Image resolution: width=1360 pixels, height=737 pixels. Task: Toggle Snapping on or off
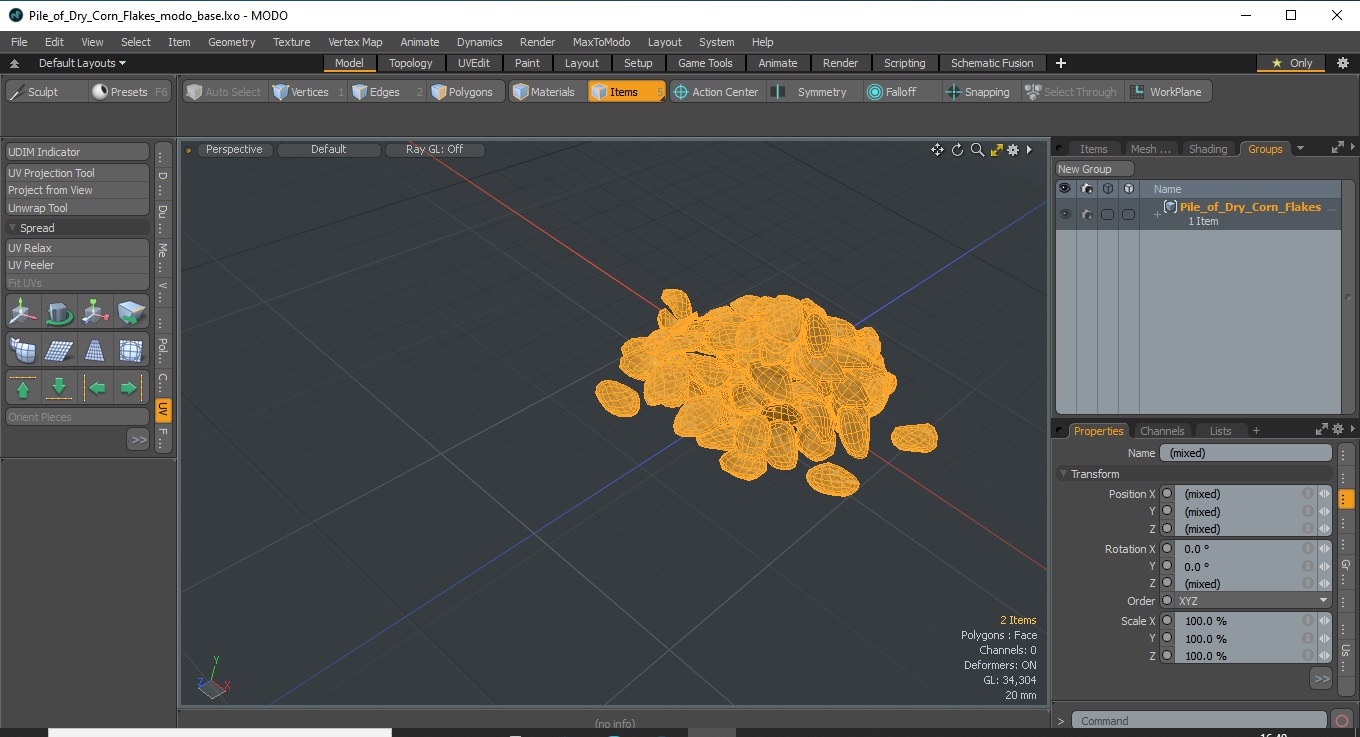click(978, 92)
